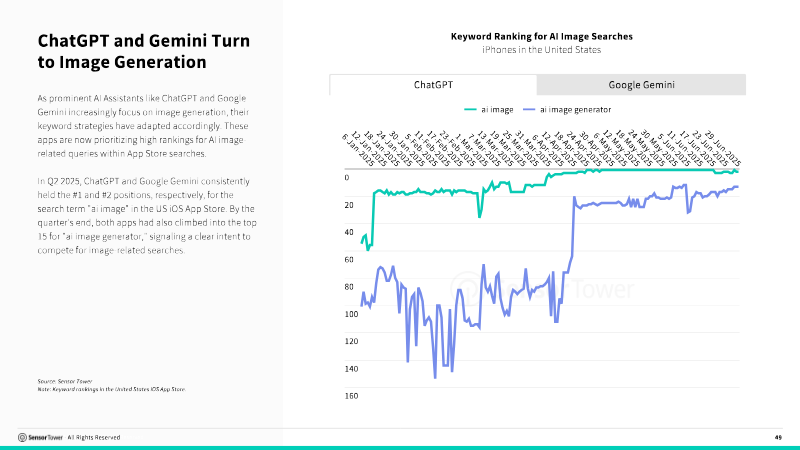This screenshot has width=800, height=450.
Task: Toggle the 'ai image' legend entry
Action: 489,110
